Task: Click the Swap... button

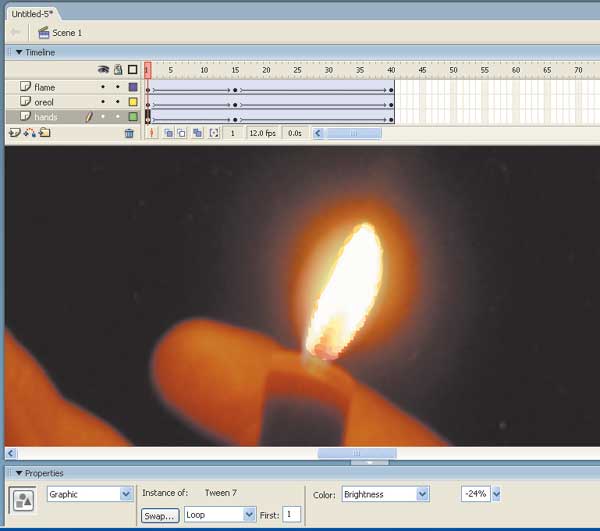Action: tap(160, 515)
